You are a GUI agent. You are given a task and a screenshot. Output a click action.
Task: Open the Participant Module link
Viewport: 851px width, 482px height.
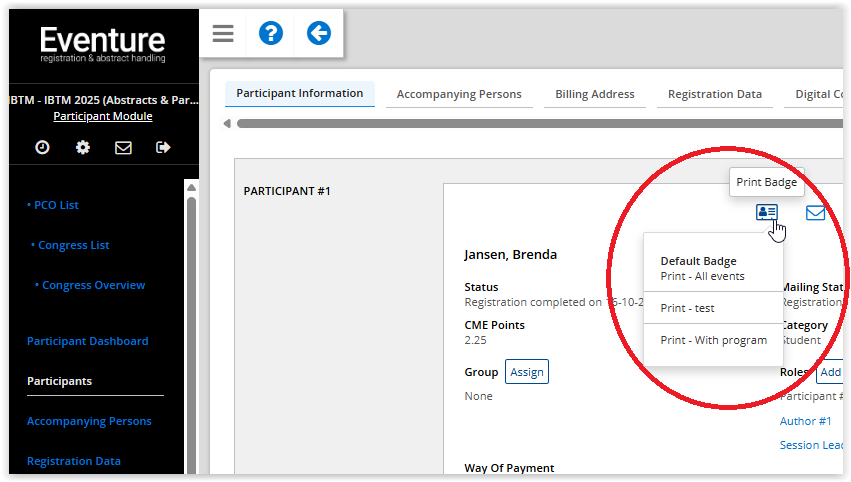pos(102,116)
